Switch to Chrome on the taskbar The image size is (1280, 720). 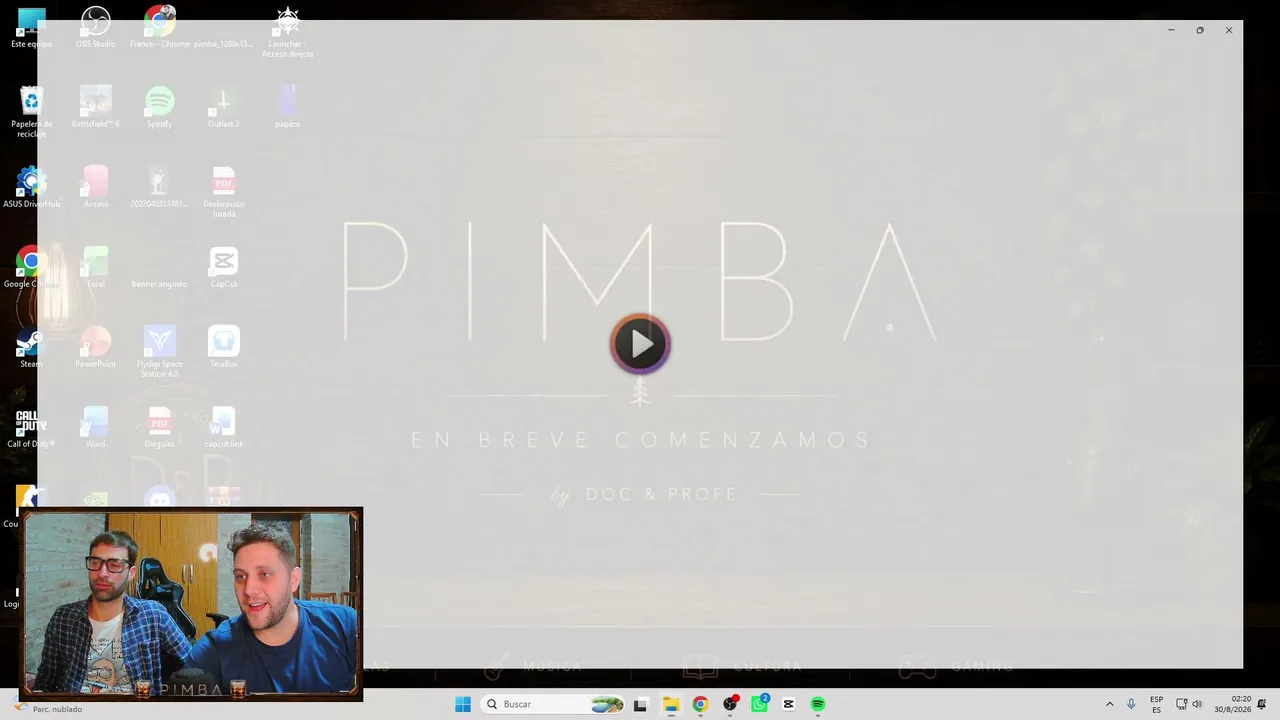[700, 704]
